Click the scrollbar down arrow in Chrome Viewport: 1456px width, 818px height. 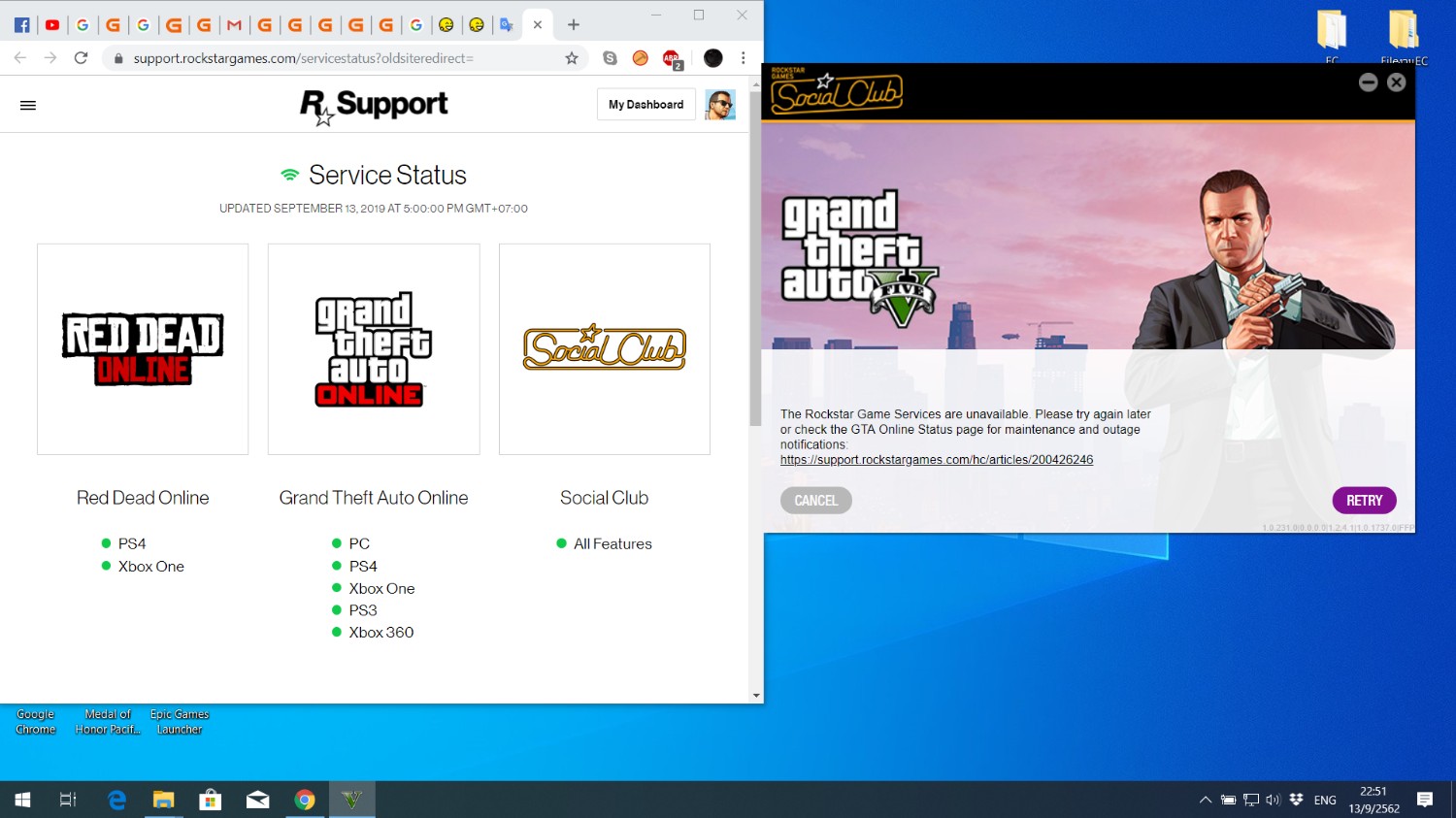tap(755, 696)
